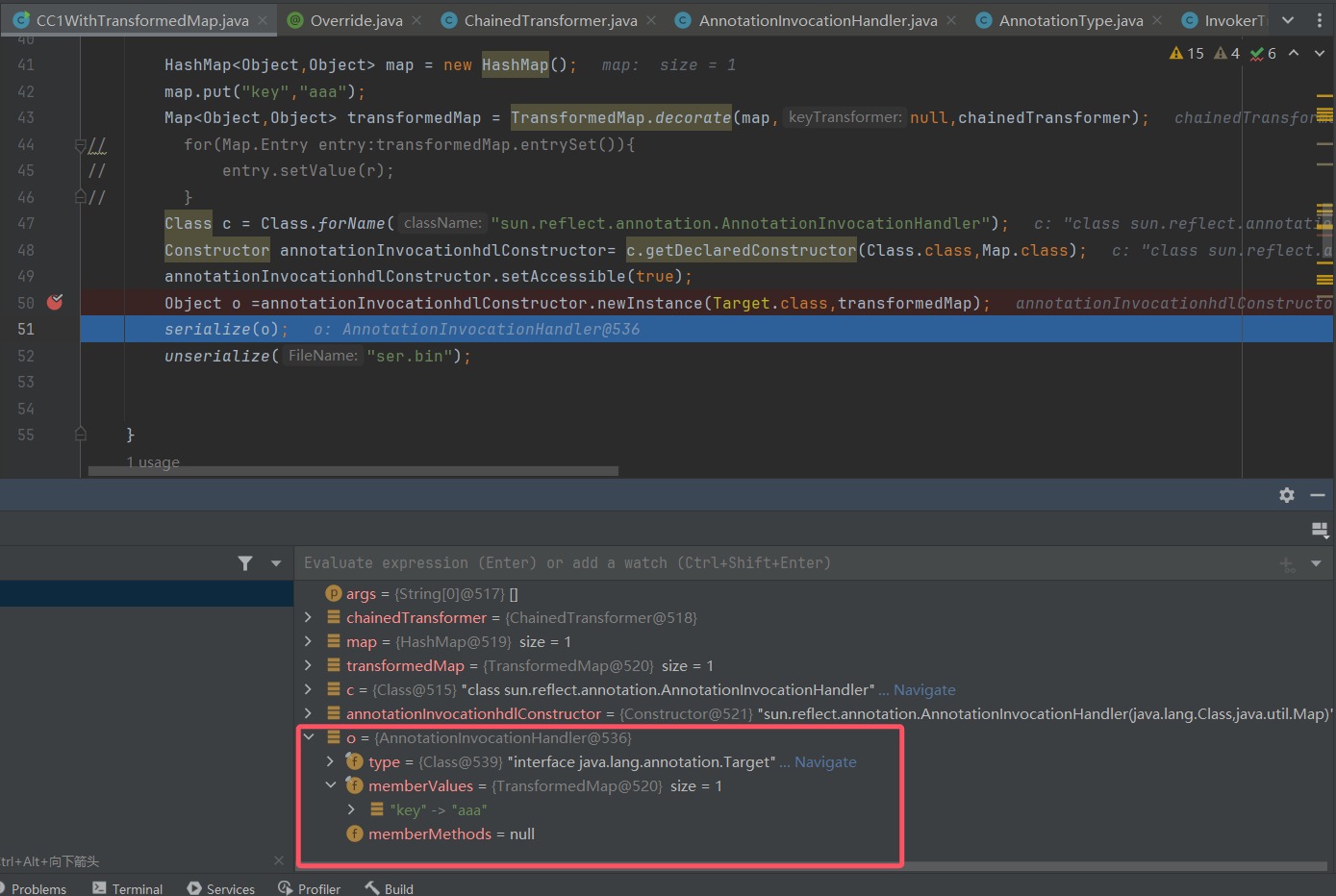Open the AnnotationType.java tab
This screenshot has height=896, width=1336.
click(x=1071, y=20)
